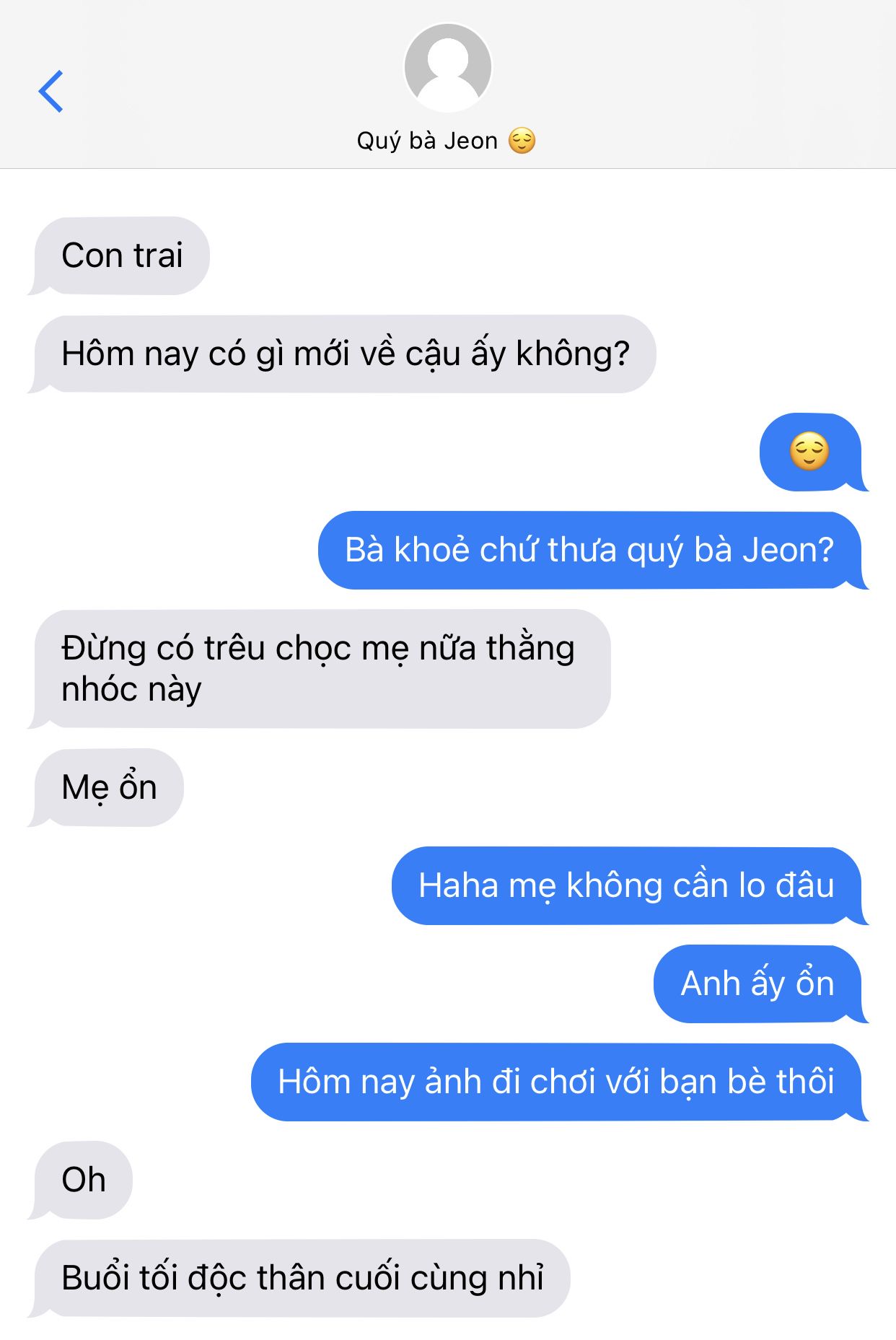Select message 'Hôm nay có gì mới về cậu ấy không?'
Image resolution: width=896 pixels, height=1340 pixels.
coord(342,354)
